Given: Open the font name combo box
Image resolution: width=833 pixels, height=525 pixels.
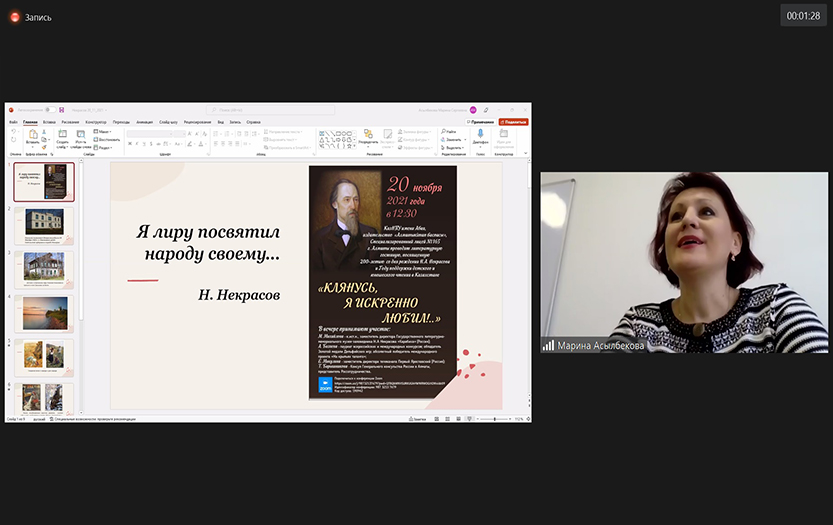Looking at the screenshot, I should coord(150,132).
